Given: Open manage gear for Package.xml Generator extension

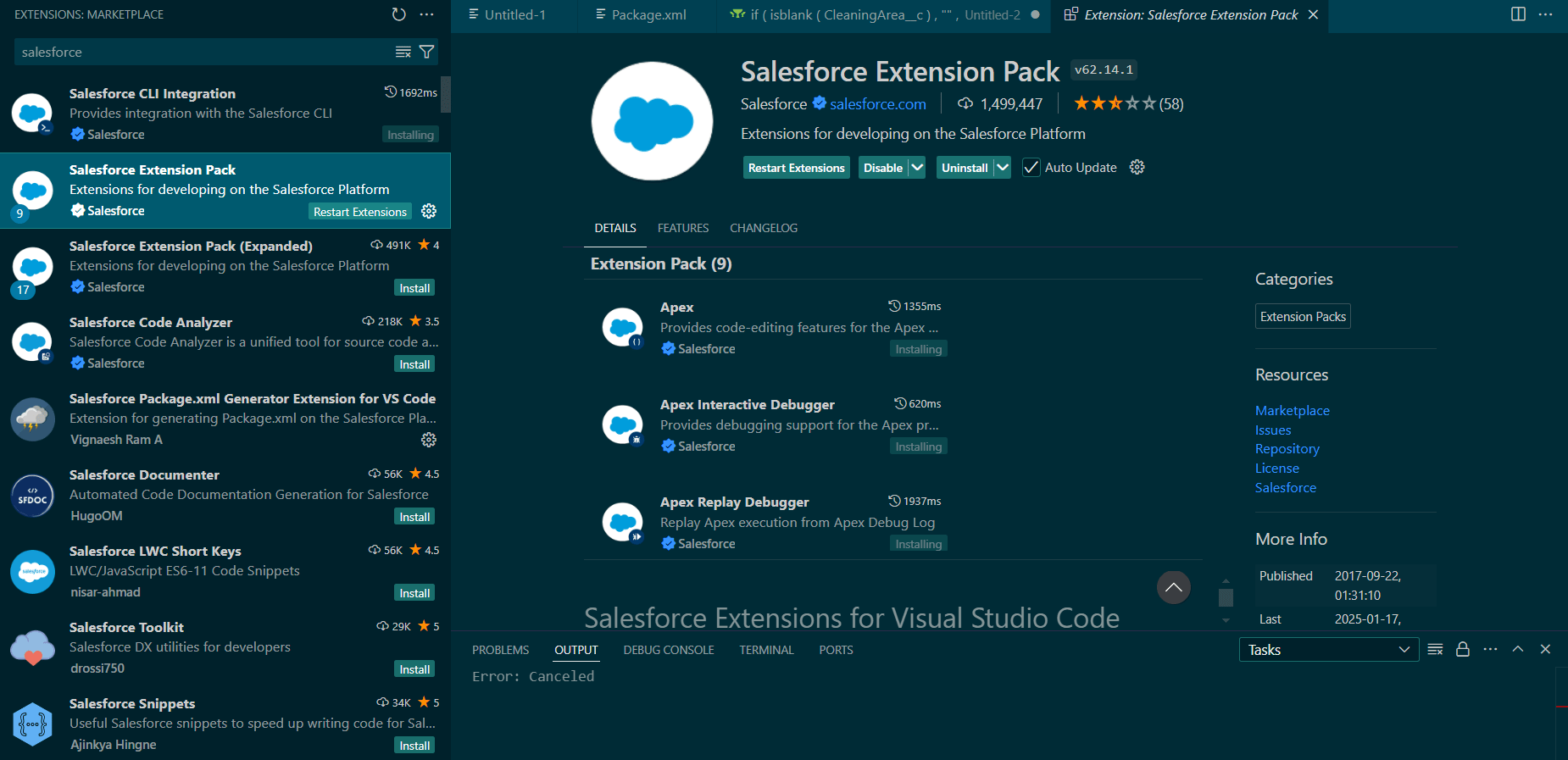Looking at the screenshot, I should [429, 440].
